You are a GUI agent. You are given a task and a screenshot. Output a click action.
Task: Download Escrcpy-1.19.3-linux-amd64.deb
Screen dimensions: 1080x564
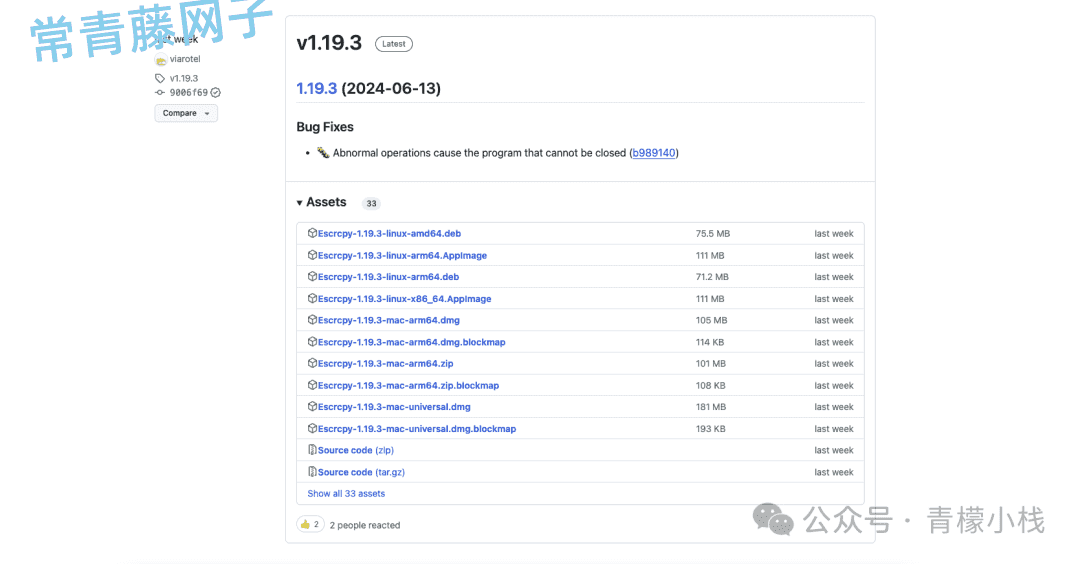(389, 233)
